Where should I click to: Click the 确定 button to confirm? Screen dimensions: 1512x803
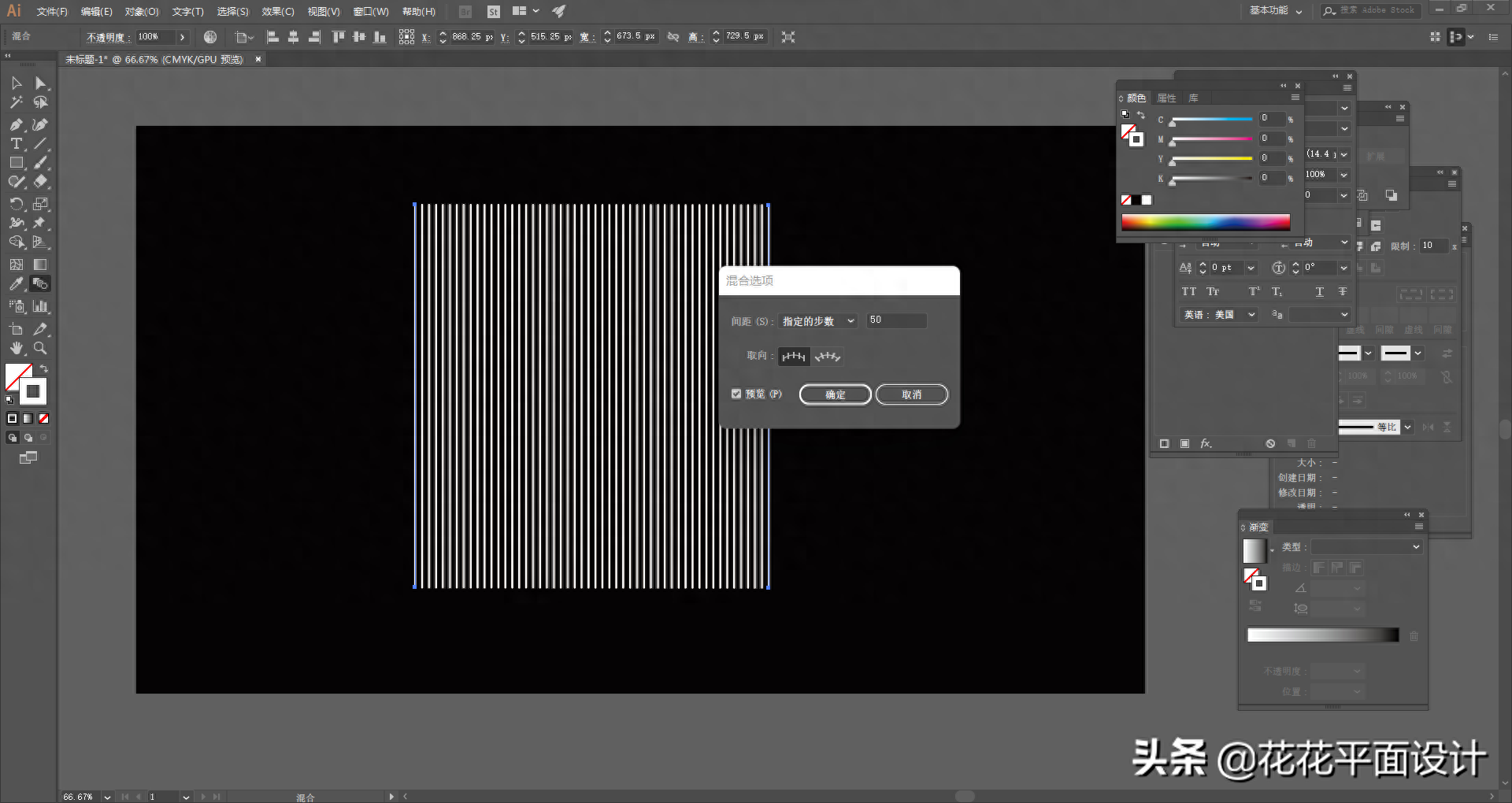835,394
